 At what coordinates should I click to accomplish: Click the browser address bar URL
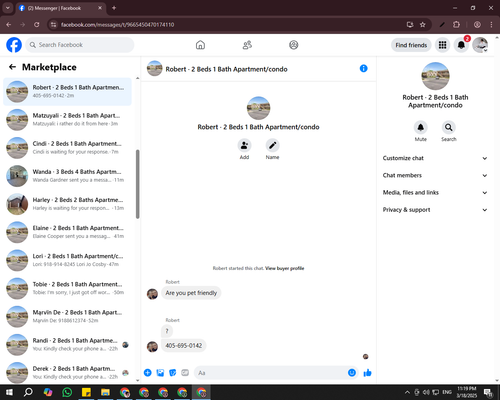pyautogui.click(x=118, y=25)
